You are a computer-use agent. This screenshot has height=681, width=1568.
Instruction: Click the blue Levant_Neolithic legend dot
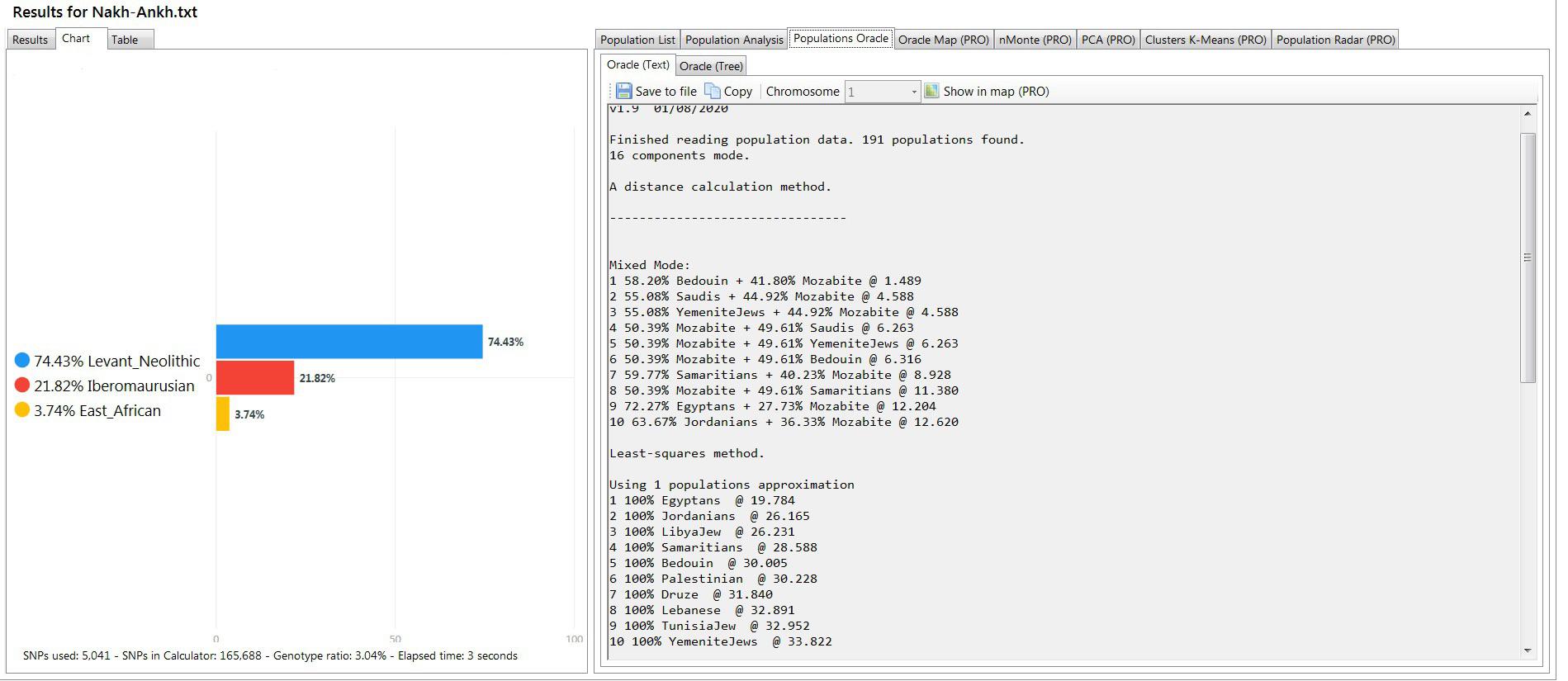[22, 360]
